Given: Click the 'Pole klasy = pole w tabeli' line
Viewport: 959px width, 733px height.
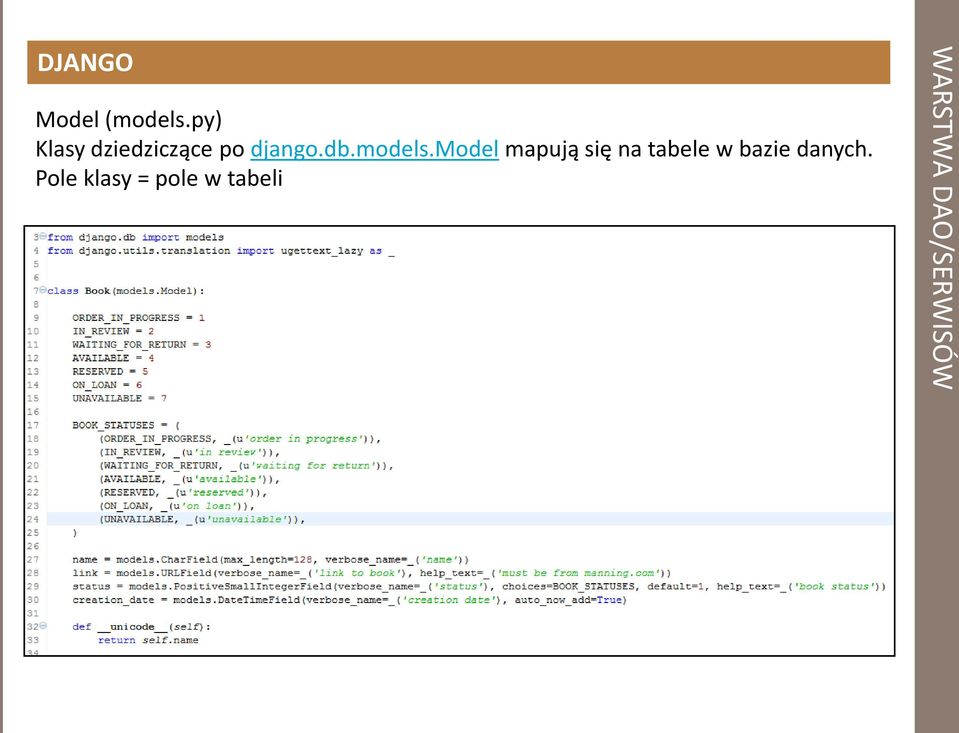Looking at the screenshot, I should (x=159, y=178).
